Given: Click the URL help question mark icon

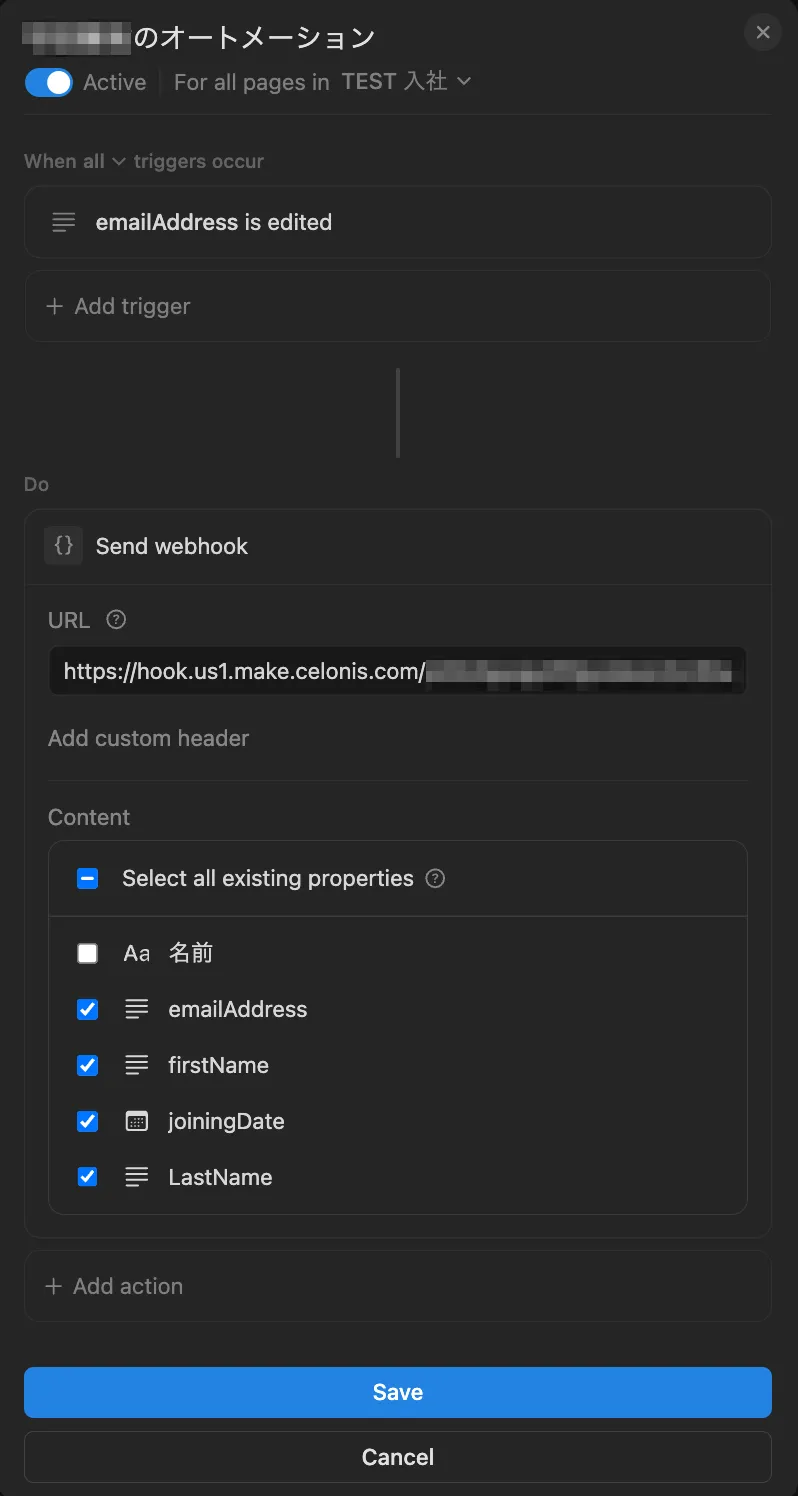Looking at the screenshot, I should point(116,620).
